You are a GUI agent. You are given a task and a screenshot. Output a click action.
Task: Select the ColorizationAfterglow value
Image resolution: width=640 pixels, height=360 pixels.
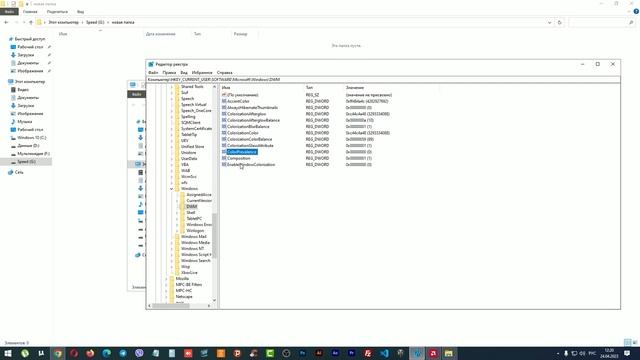click(x=247, y=114)
